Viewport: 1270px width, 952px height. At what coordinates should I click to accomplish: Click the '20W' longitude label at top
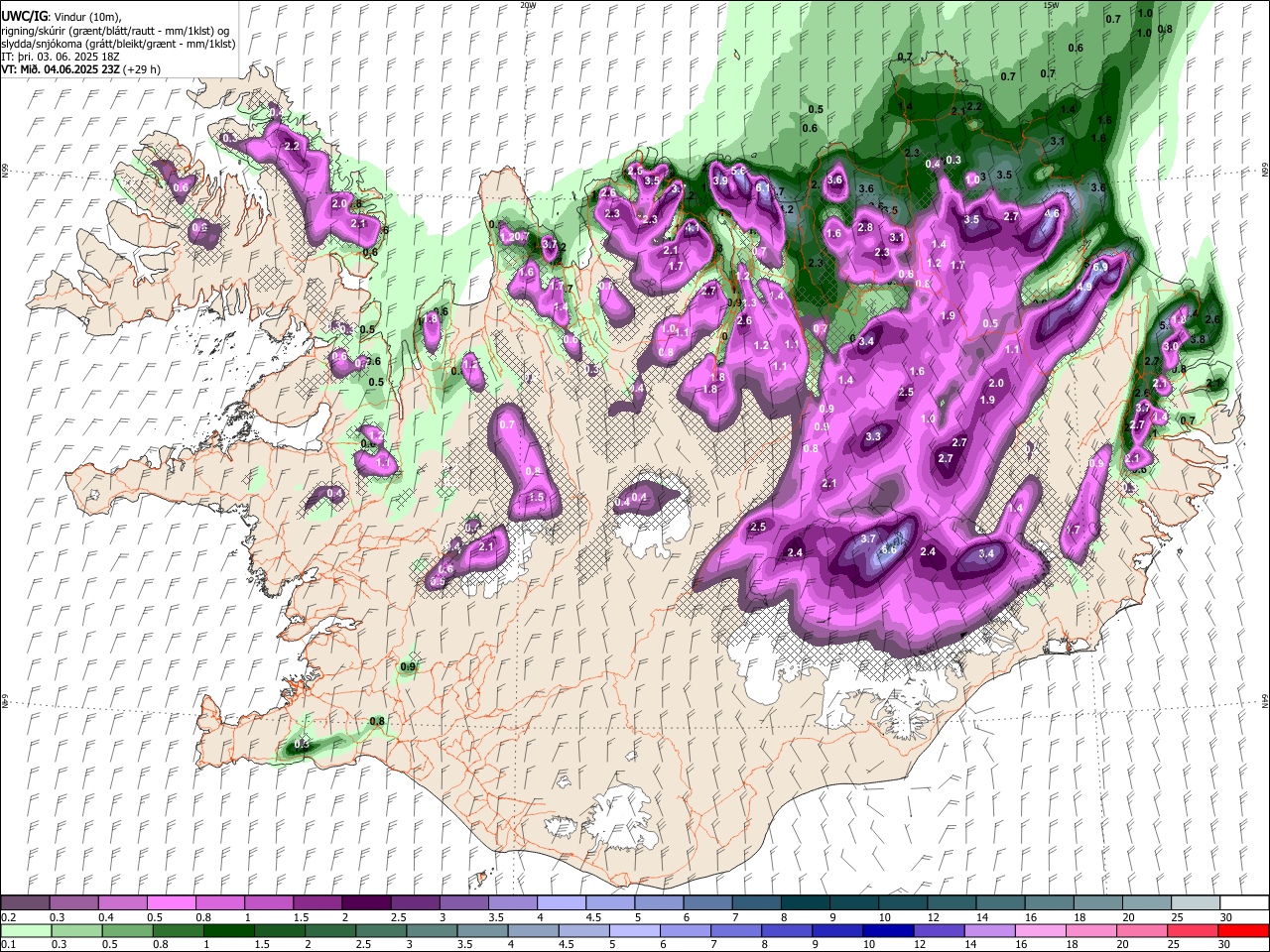(x=528, y=5)
